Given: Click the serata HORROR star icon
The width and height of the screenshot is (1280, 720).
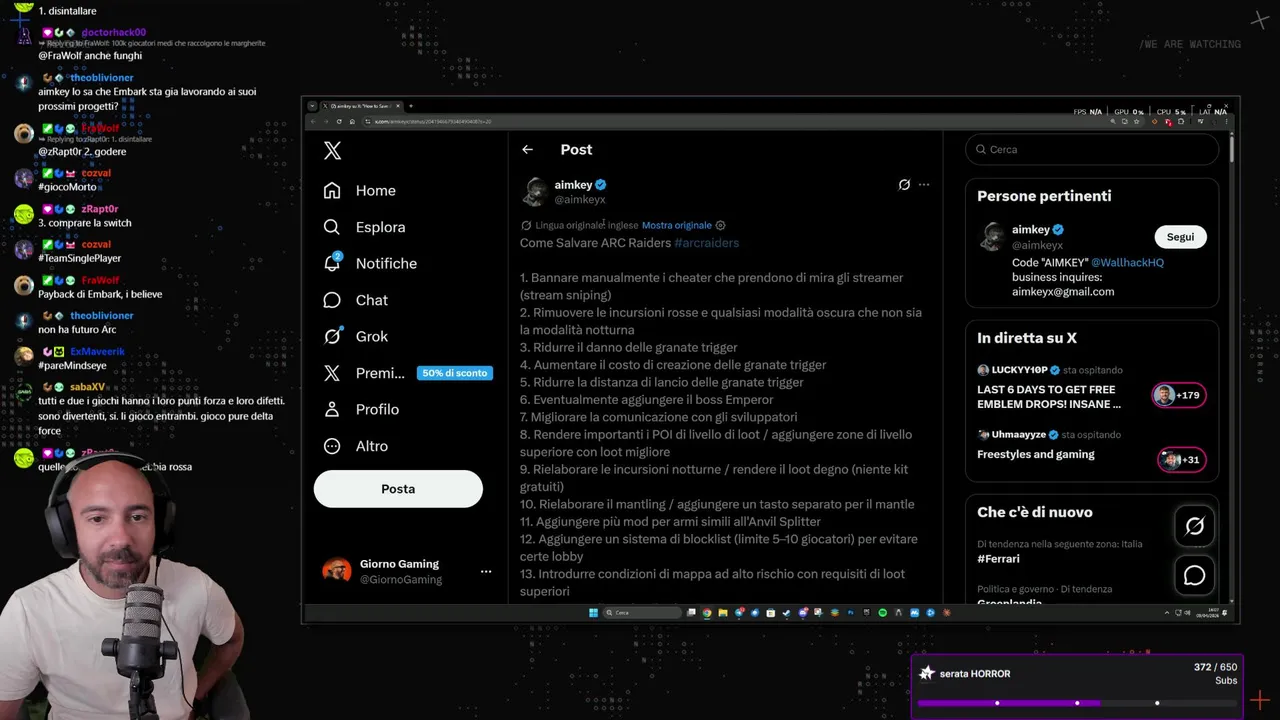Looking at the screenshot, I should tap(927, 673).
